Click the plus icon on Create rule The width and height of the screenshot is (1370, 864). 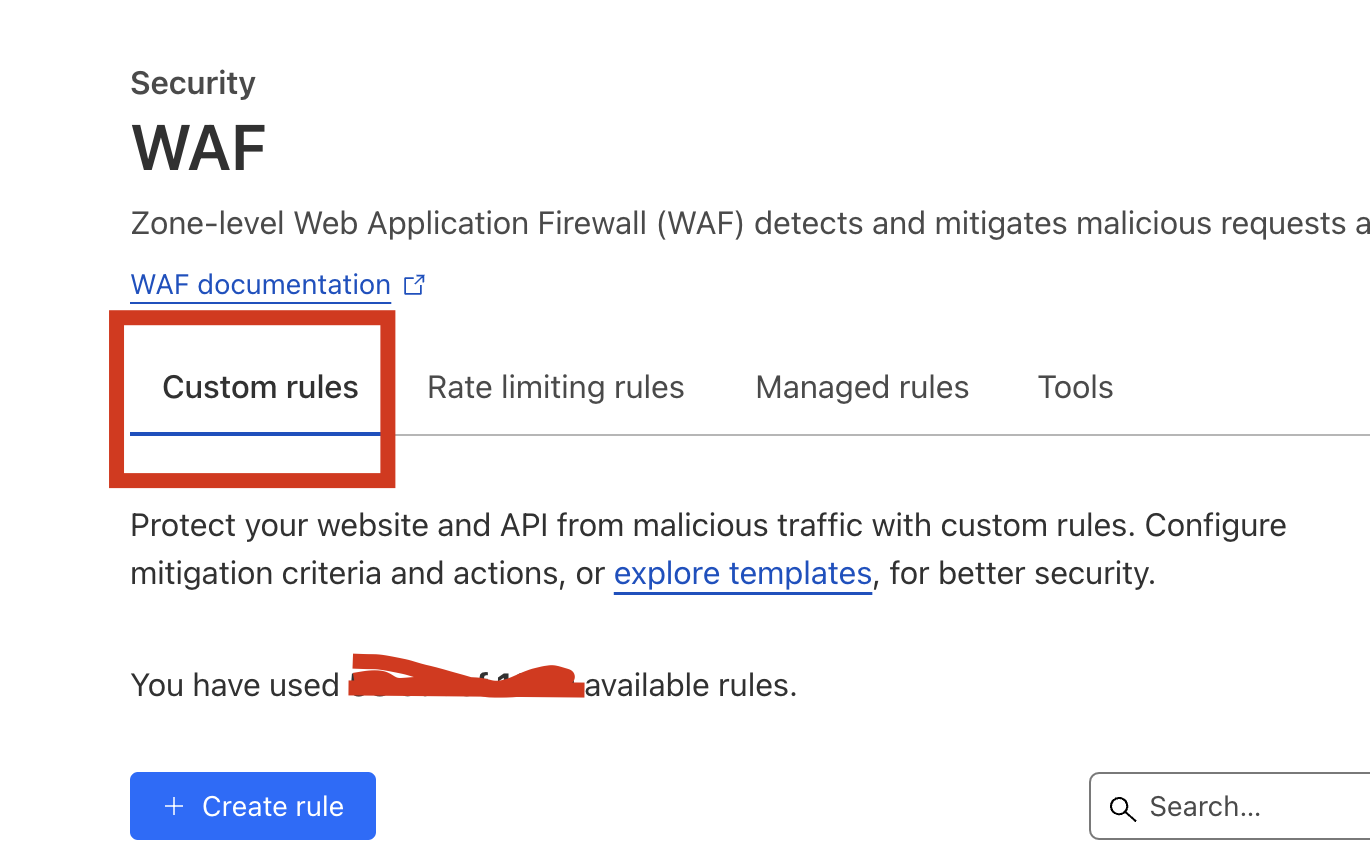(174, 806)
